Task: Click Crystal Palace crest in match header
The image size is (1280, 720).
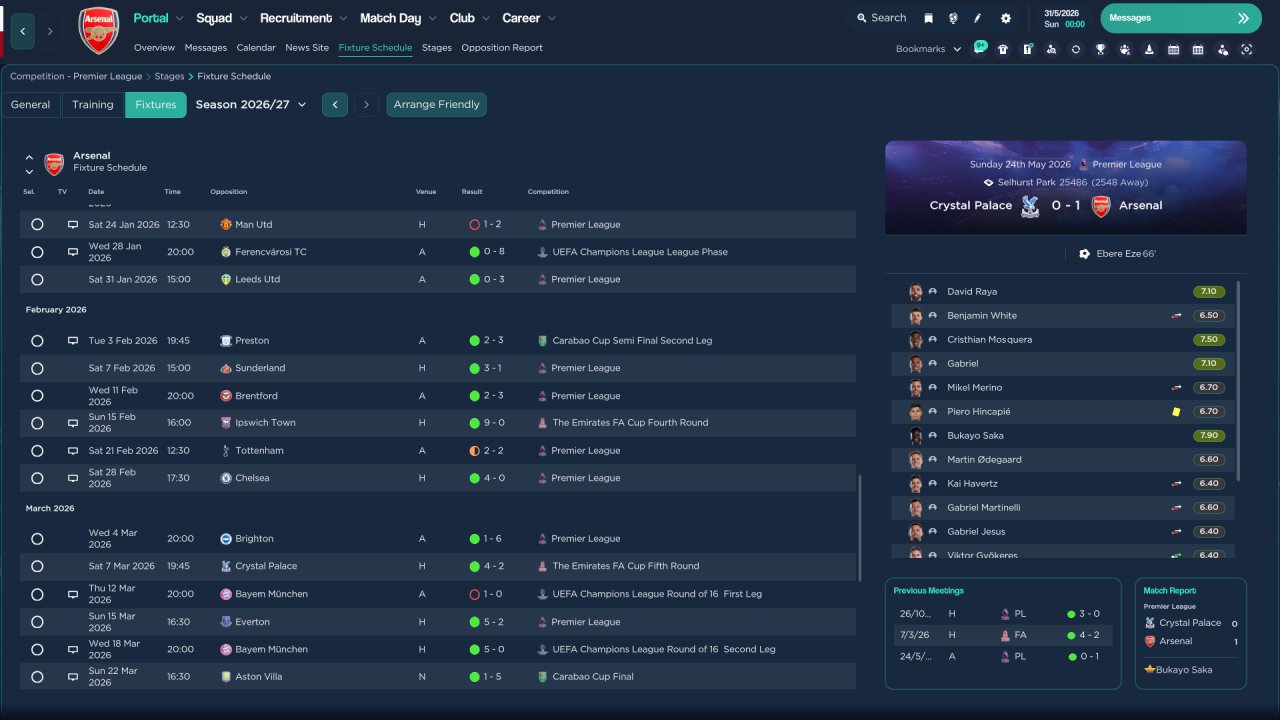Action: pyautogui.click(x=1029, y=206)
